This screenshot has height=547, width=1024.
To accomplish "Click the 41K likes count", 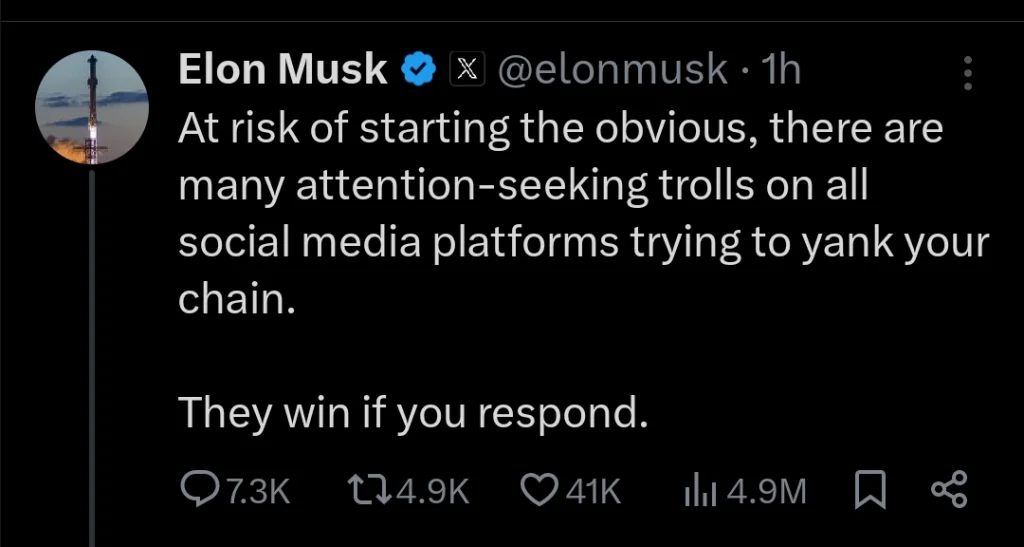I will tap(593, 492).
